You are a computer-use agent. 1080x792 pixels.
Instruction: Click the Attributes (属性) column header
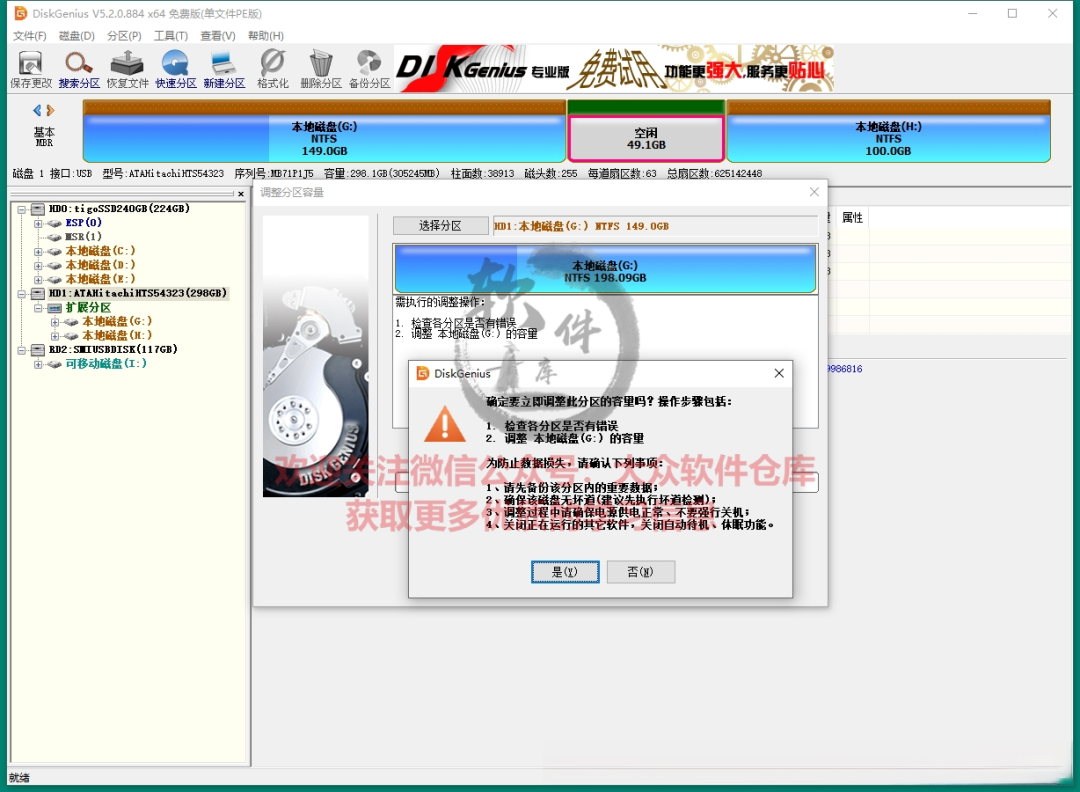tap(853, 218)
